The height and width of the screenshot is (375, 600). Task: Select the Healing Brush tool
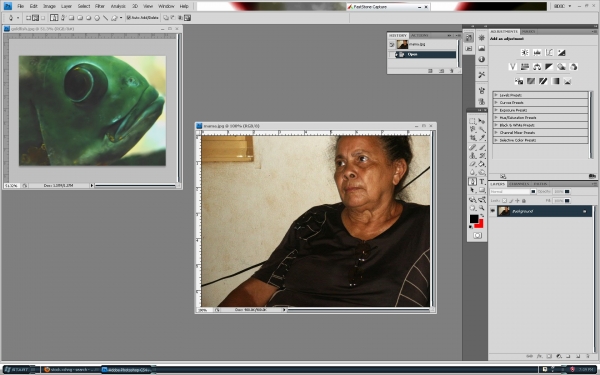pyautogui.click(x=472, y=148)
